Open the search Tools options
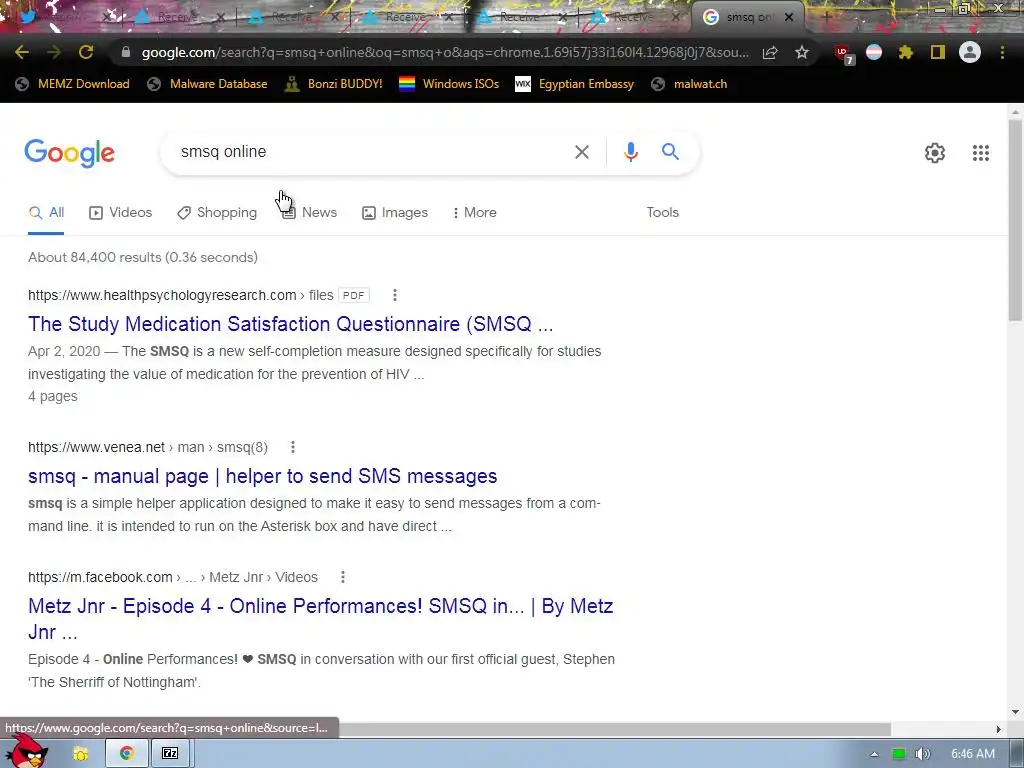 662,213
